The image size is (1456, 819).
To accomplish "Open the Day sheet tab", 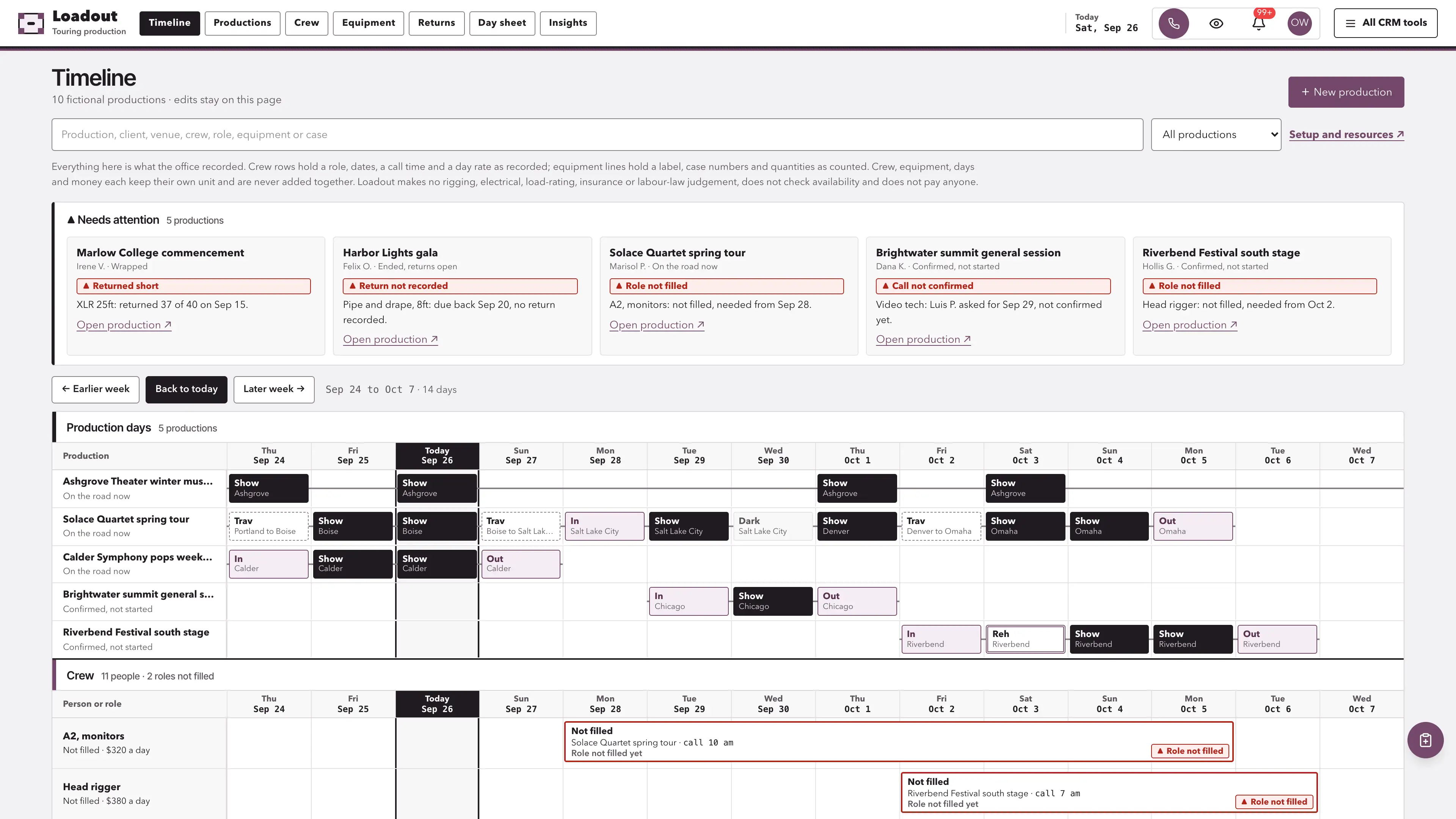I will tap(502, 23).
